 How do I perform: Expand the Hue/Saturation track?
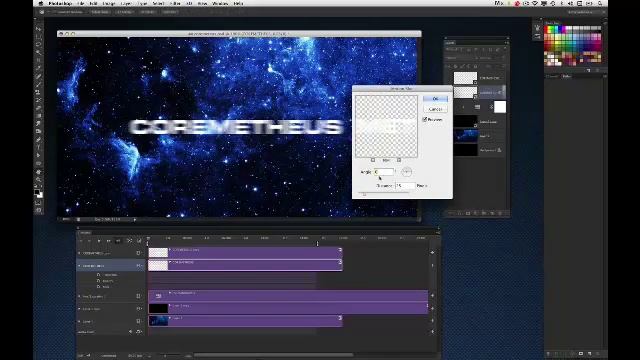pos(79,296)
